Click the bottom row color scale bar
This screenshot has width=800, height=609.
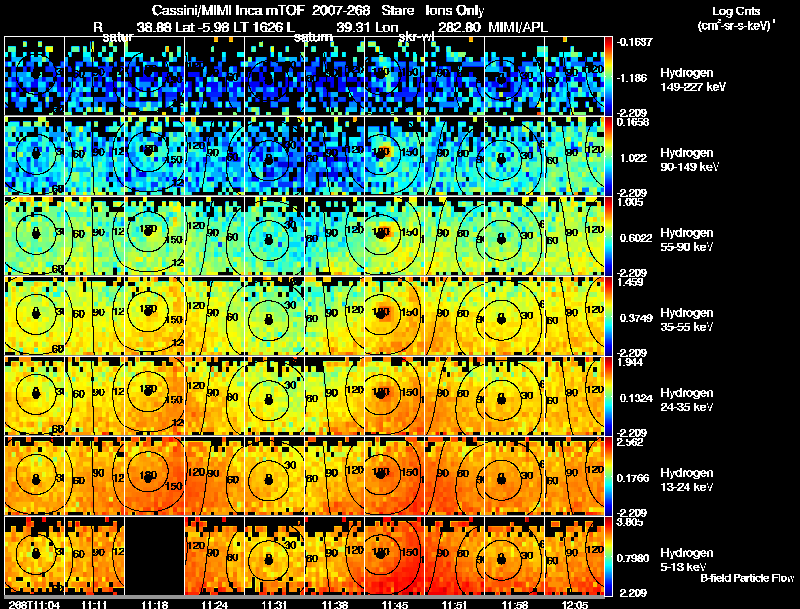[608, 556]
